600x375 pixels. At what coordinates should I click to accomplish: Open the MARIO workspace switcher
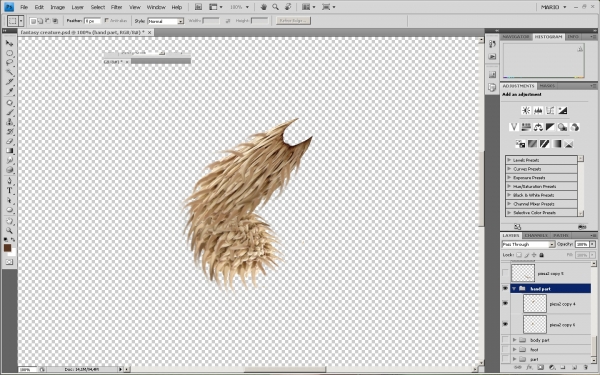click(553, 7)
